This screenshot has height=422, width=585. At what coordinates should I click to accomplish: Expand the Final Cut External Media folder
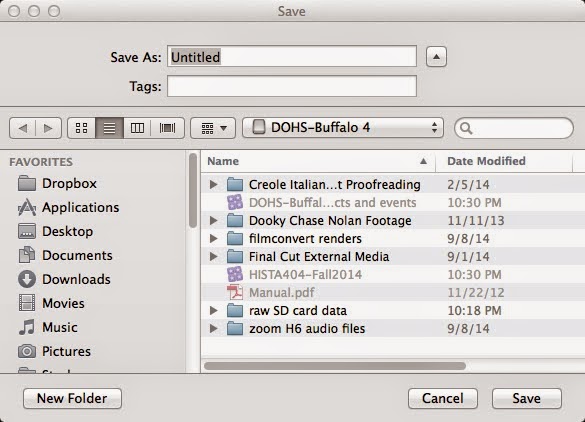(x=213, y=256)
